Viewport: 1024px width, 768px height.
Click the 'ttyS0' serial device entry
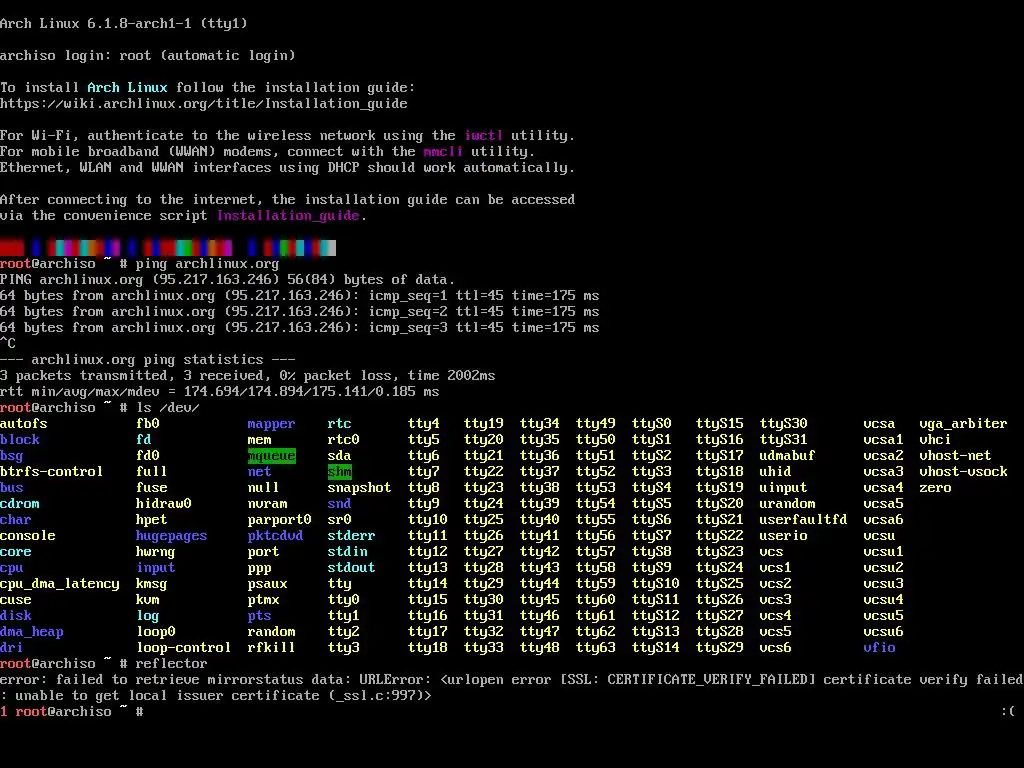tap(652, 424)
